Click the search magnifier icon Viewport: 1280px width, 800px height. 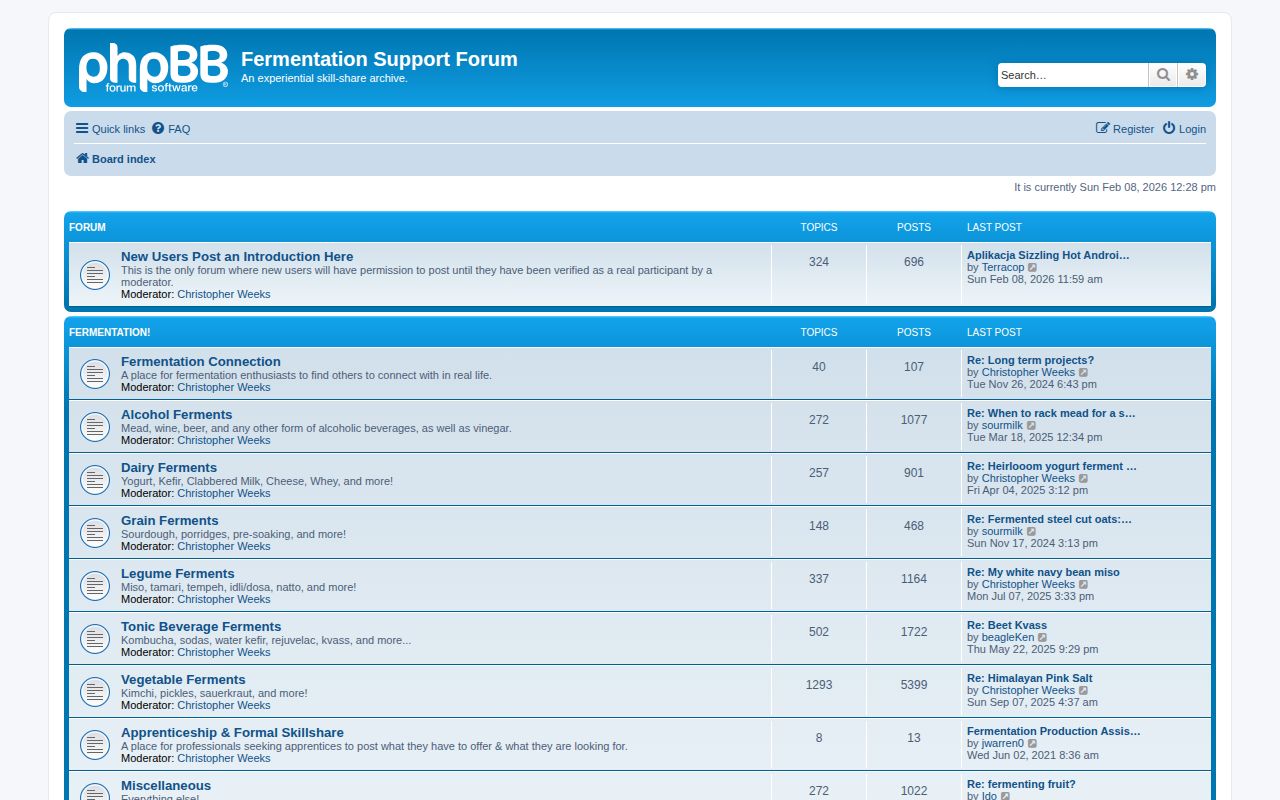tap(1163, 74)
